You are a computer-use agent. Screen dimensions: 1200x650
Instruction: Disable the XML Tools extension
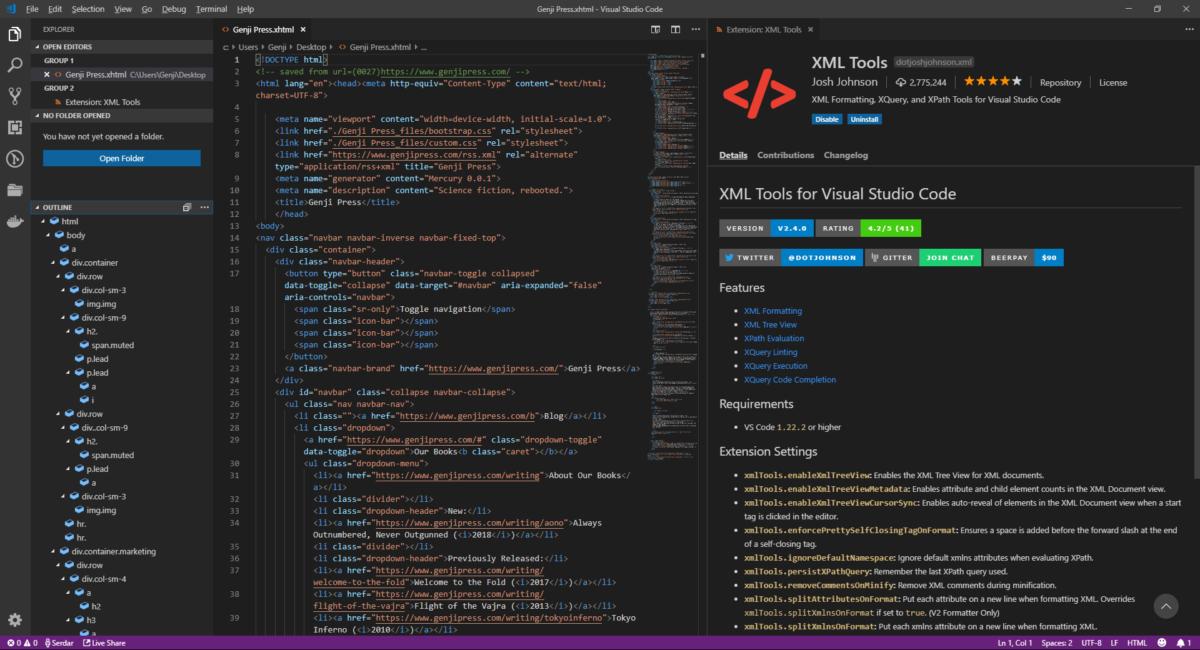pos(826,119)
